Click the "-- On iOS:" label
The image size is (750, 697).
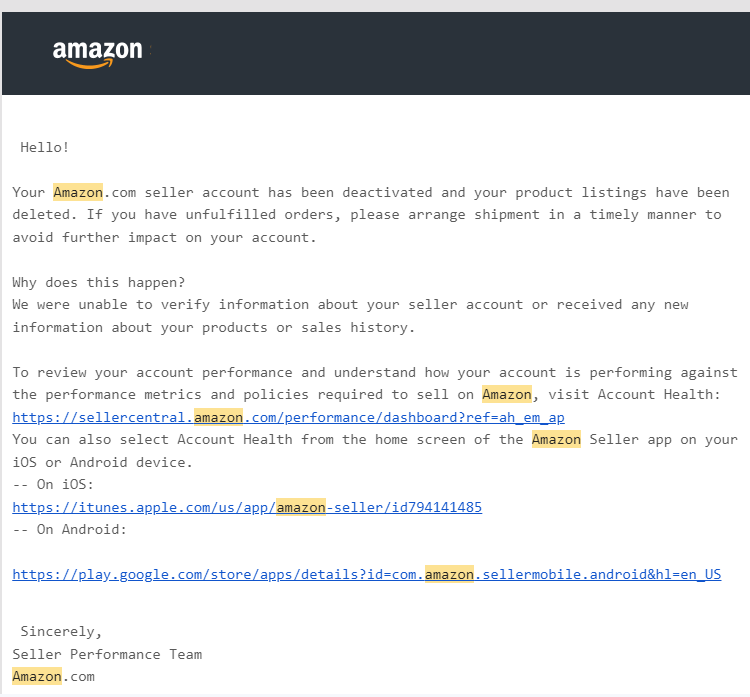(53, 484)
